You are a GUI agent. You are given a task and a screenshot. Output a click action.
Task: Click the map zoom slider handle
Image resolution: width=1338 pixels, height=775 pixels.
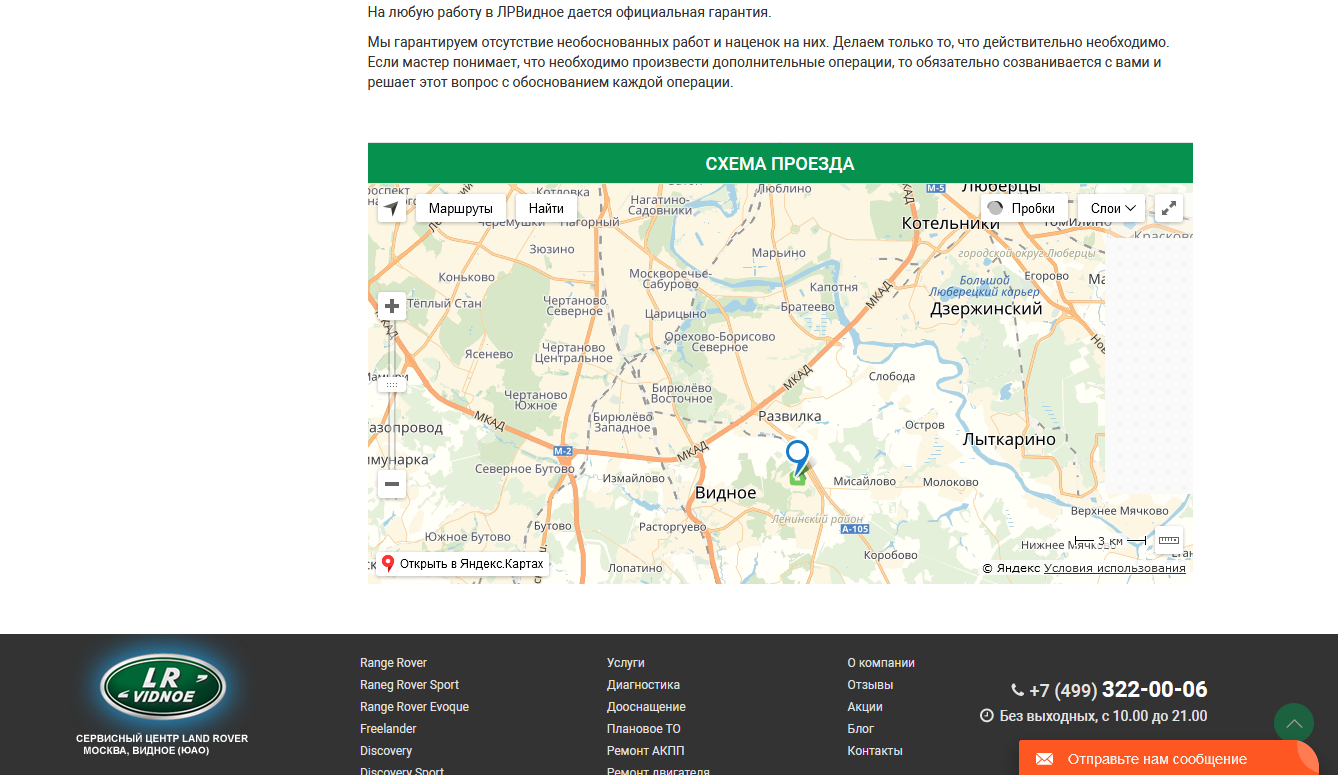[392, 384]
